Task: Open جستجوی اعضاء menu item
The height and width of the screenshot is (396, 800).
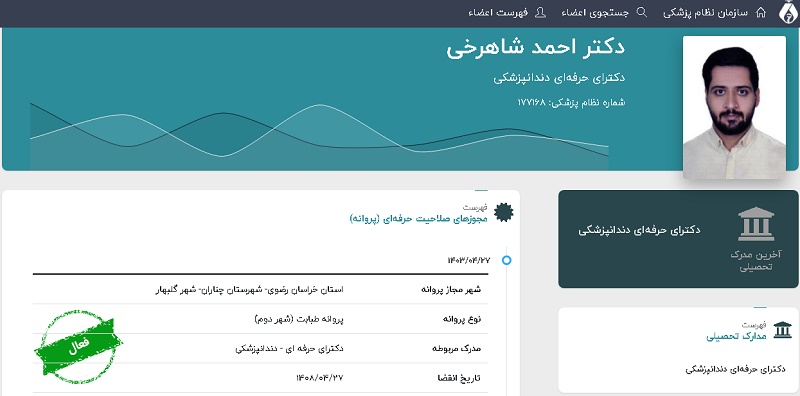Action: pyautogui.click(x=595, y=13)
